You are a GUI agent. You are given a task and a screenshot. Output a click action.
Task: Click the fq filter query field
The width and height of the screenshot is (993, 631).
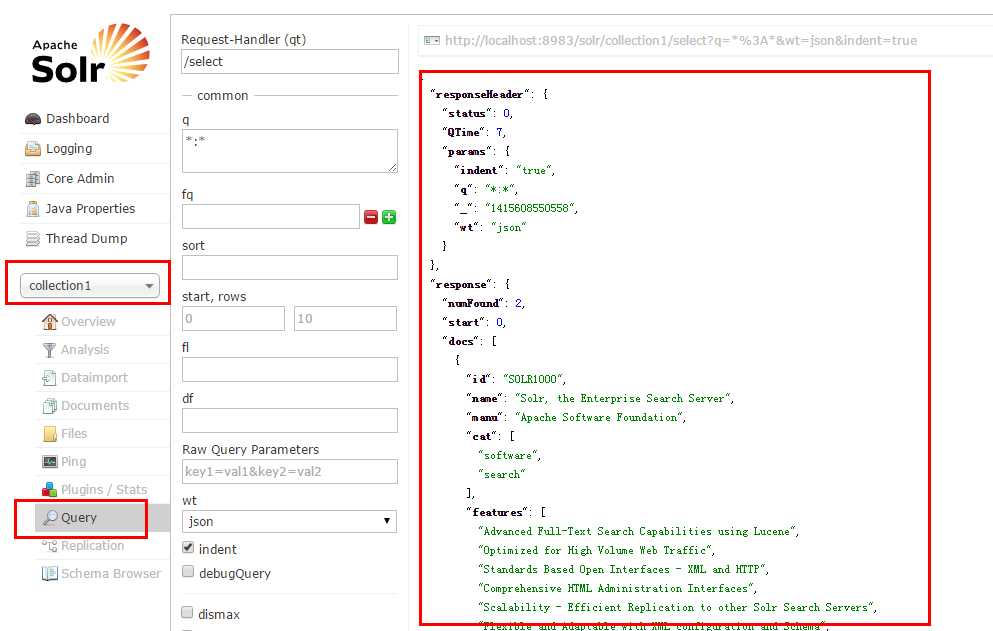[270, 217]
